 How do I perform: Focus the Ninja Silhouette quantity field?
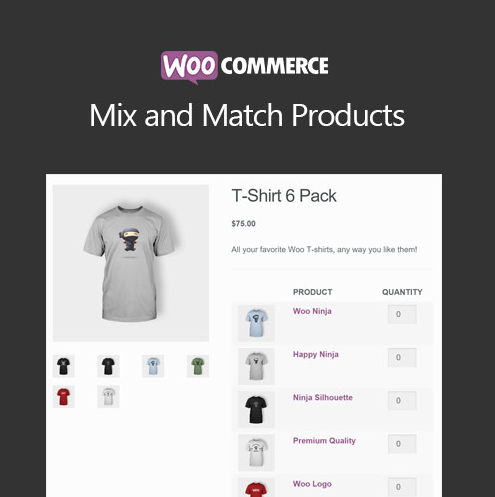(x=402, y=400)
